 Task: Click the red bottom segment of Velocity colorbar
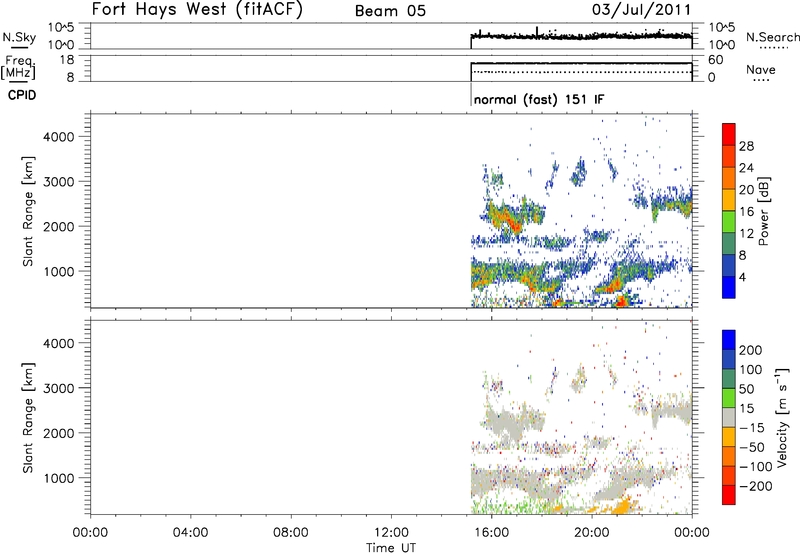729,495
